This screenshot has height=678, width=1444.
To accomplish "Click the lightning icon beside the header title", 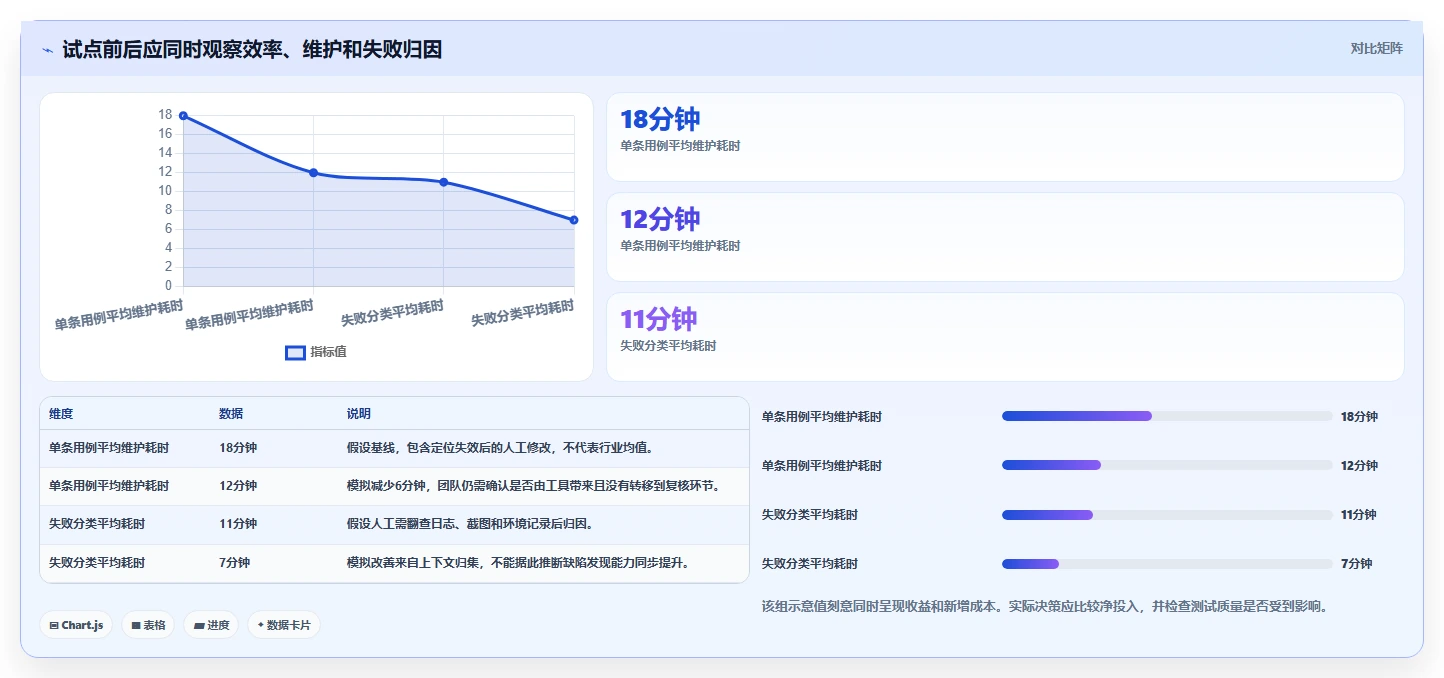I will click(x=47, y=49).
